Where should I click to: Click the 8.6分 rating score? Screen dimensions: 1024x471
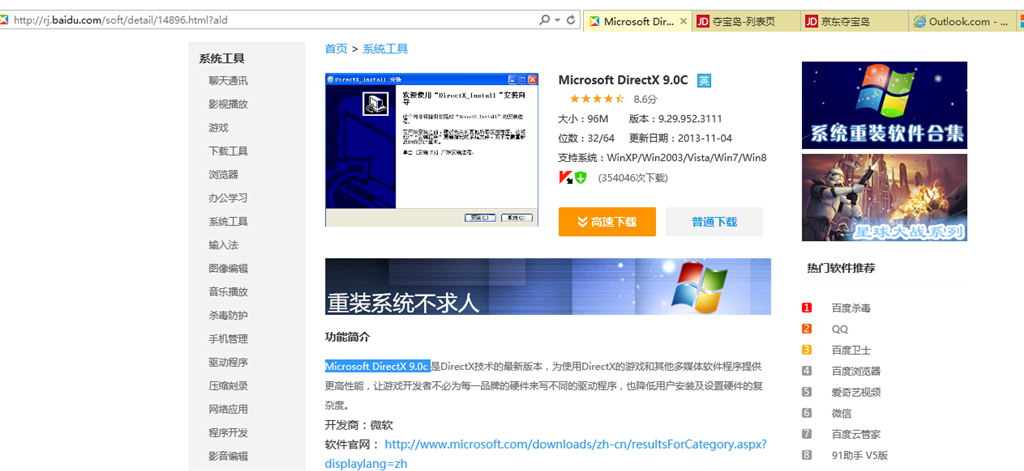[645, 100]
